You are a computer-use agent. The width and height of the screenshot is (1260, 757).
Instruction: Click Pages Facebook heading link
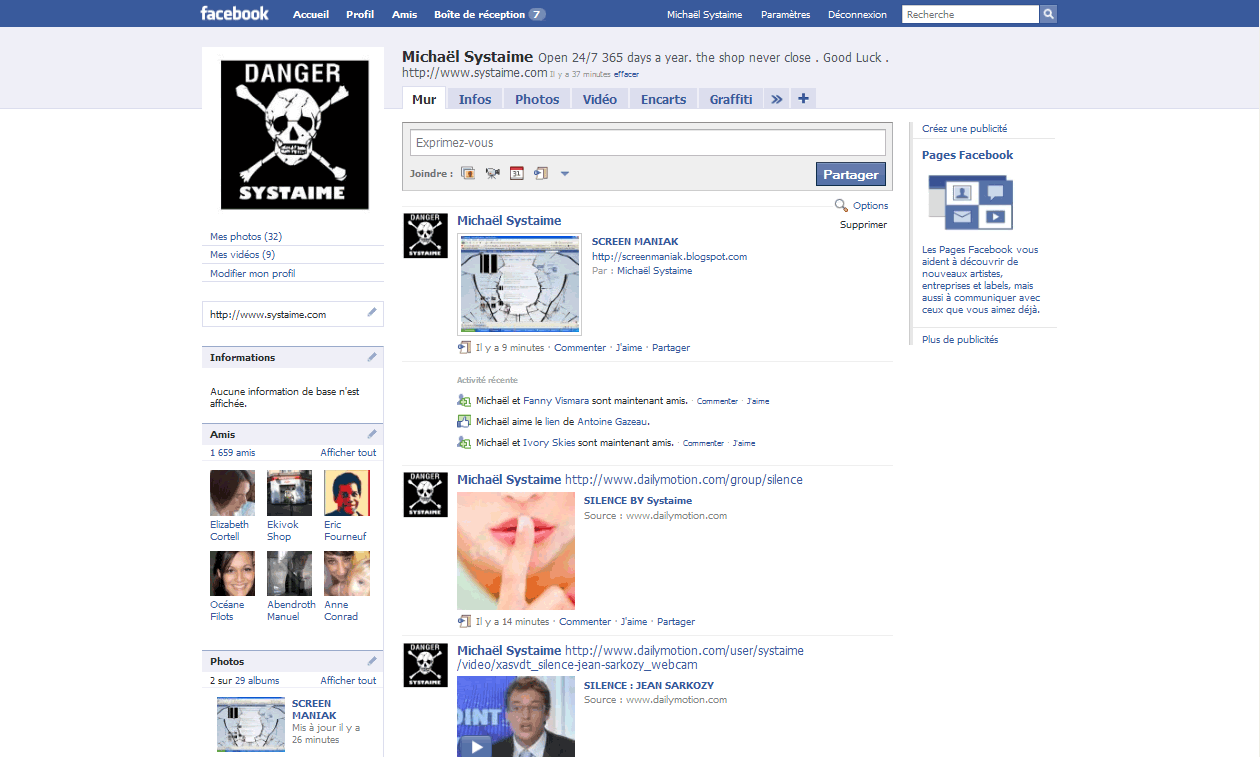tap(967, 155)
